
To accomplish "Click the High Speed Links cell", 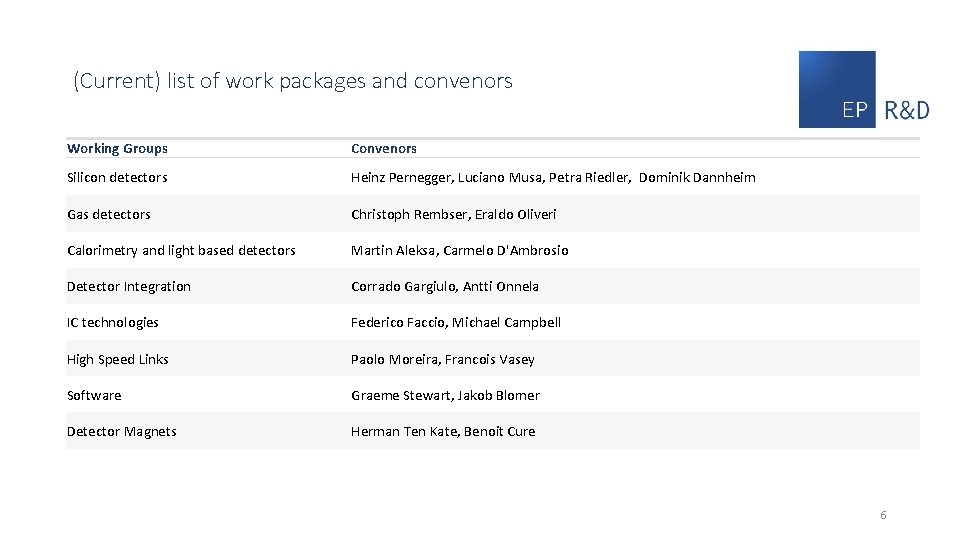I will (x=118, y=359).
